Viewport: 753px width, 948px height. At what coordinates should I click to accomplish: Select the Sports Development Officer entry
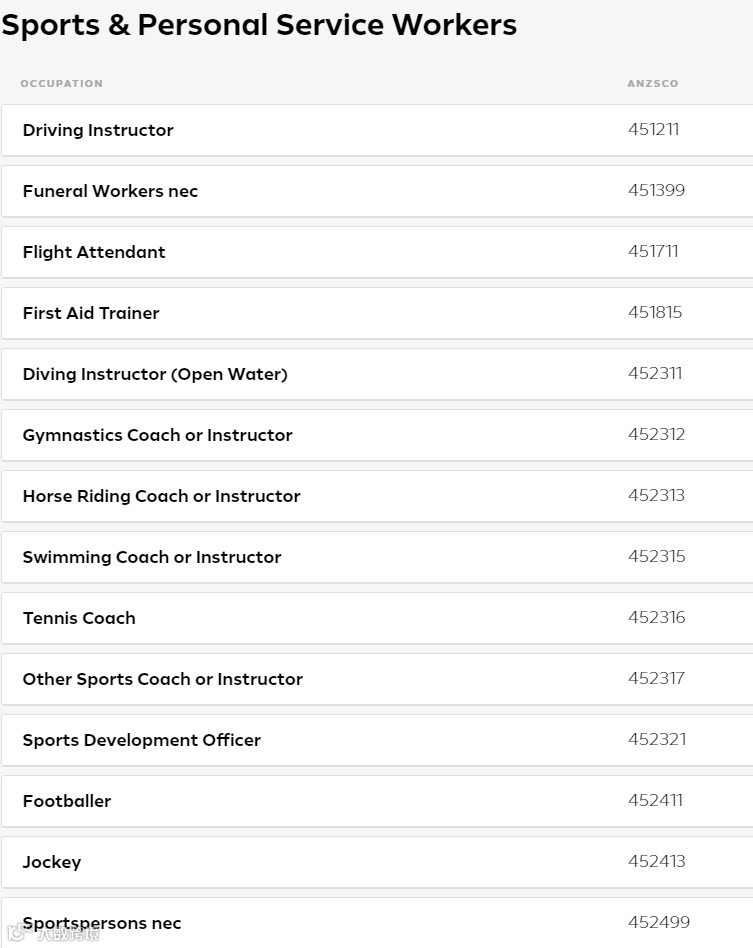pos(142,740)
